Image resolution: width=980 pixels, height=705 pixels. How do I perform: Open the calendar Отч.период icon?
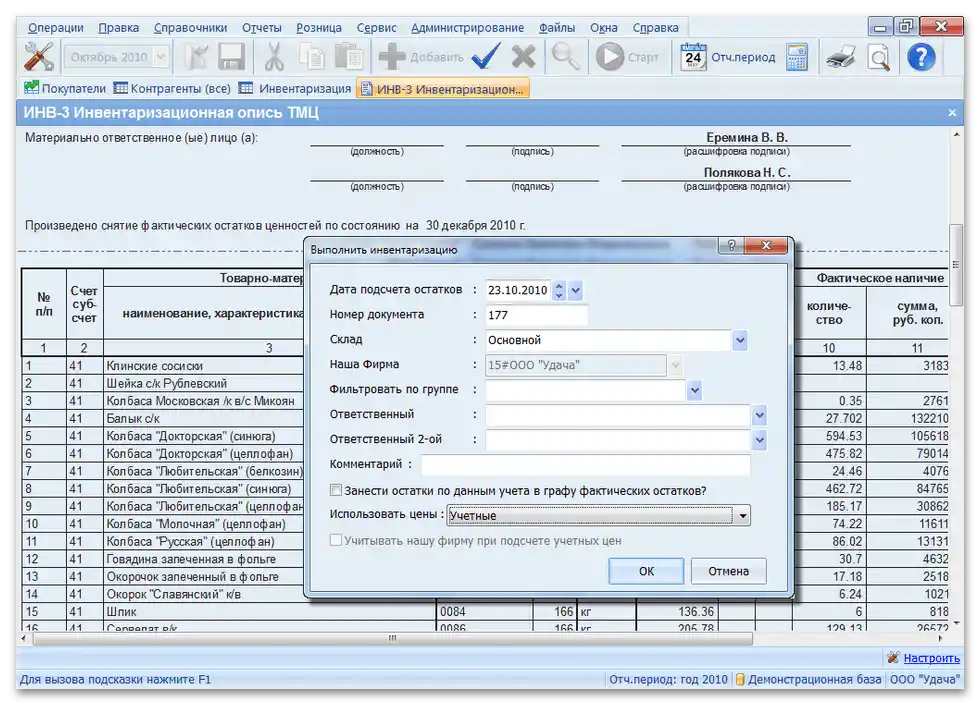pos(693,57)
